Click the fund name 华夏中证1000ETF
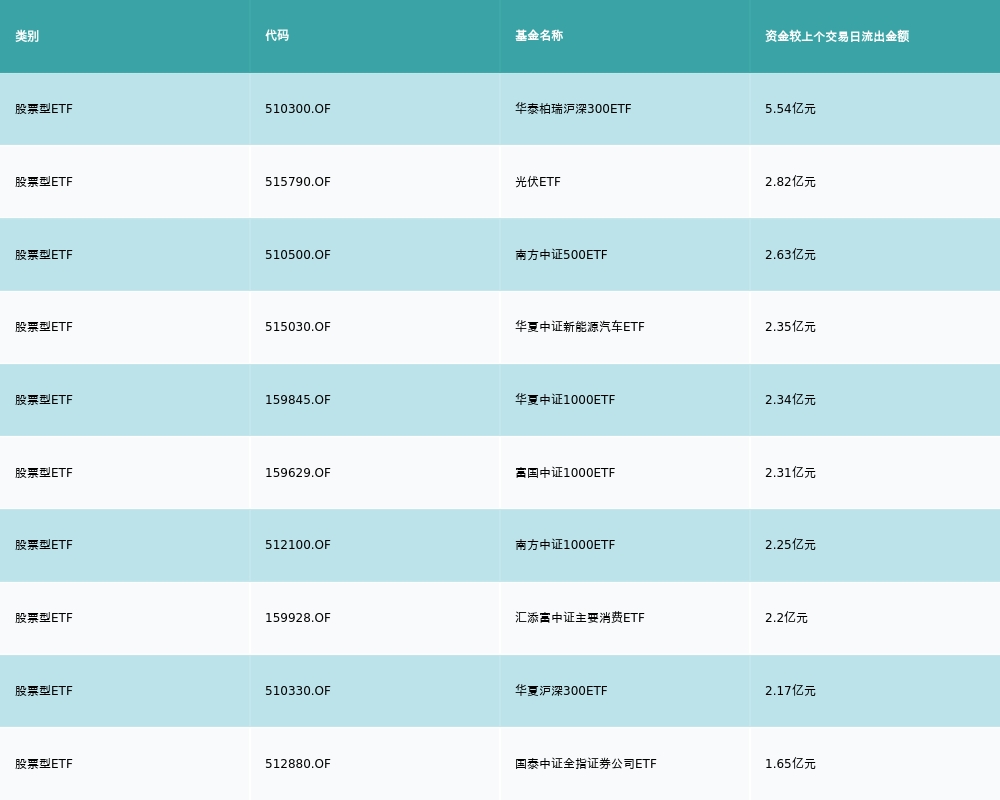 pyautogui.click(x=565, y=399)
